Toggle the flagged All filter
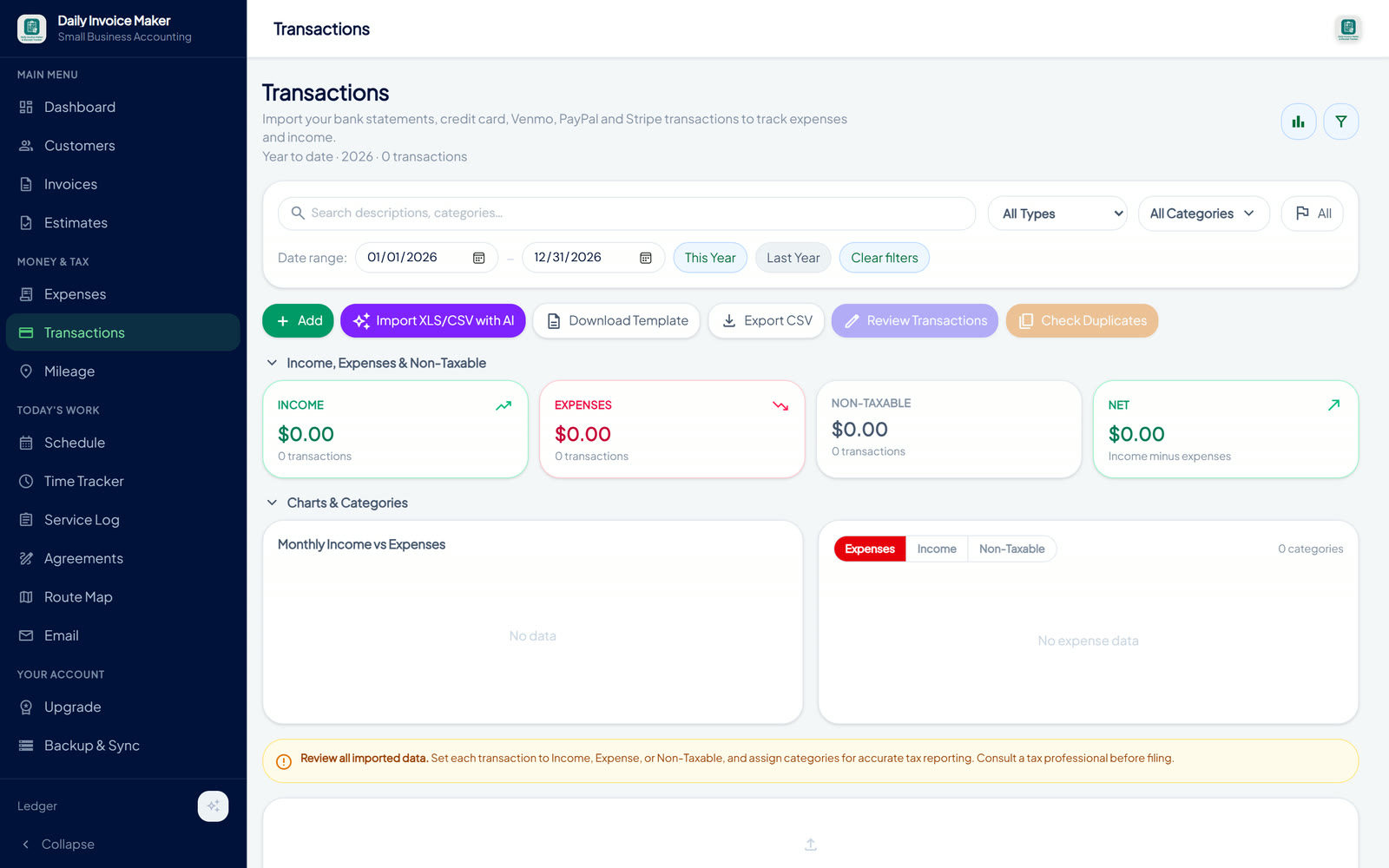Screen dimensions: 1389x868 click(1313, 214)
